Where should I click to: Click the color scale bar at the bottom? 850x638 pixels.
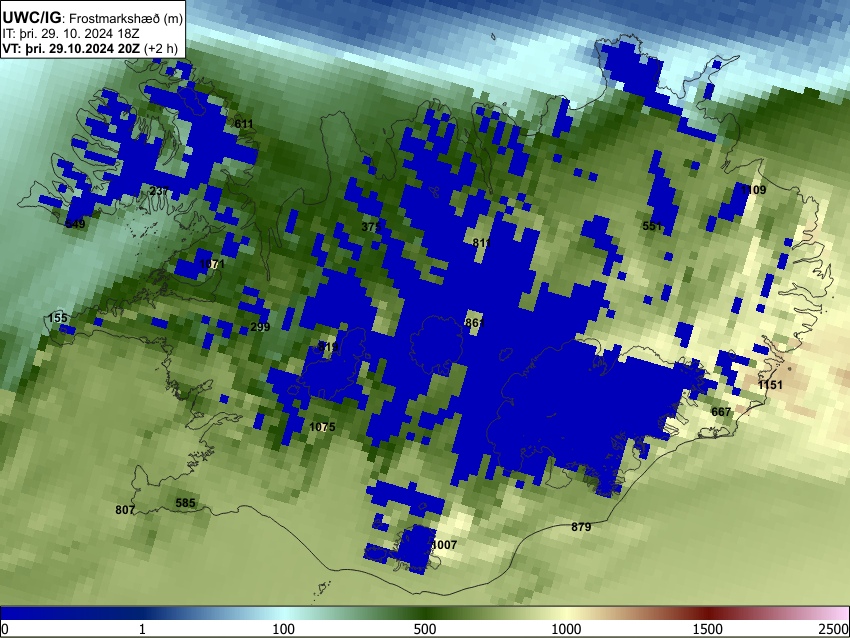pos(425,613)
